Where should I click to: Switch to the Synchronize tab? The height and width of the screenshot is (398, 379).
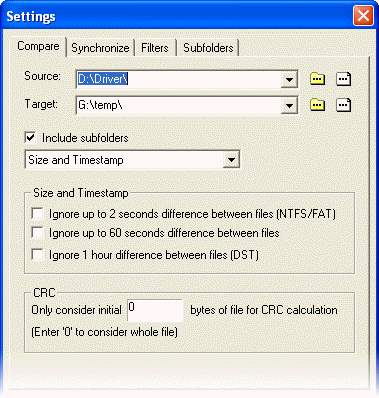100,48
